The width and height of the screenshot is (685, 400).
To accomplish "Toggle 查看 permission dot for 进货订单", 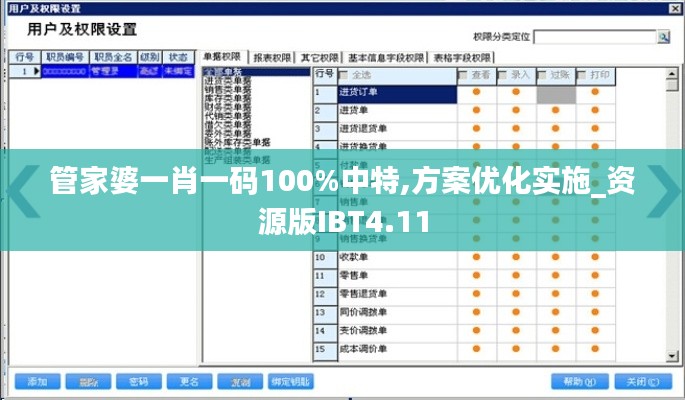I will [x=476, y=92].
